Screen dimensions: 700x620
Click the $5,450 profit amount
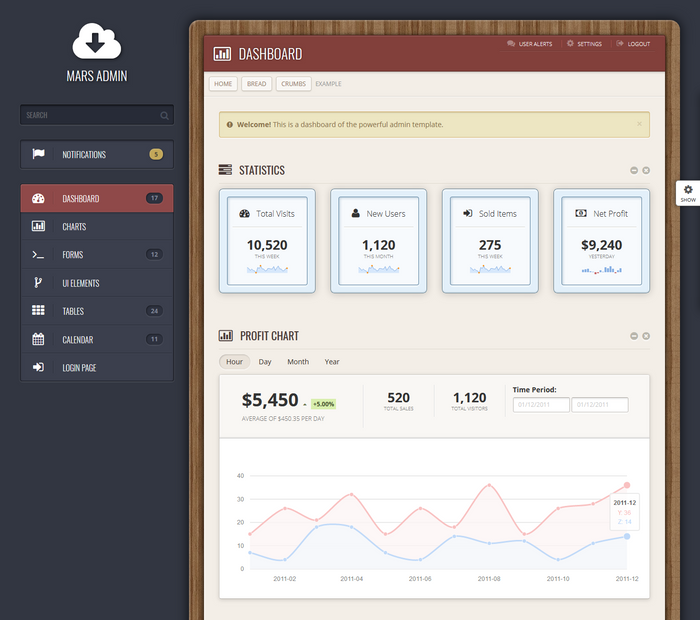(x=270, y=400)
